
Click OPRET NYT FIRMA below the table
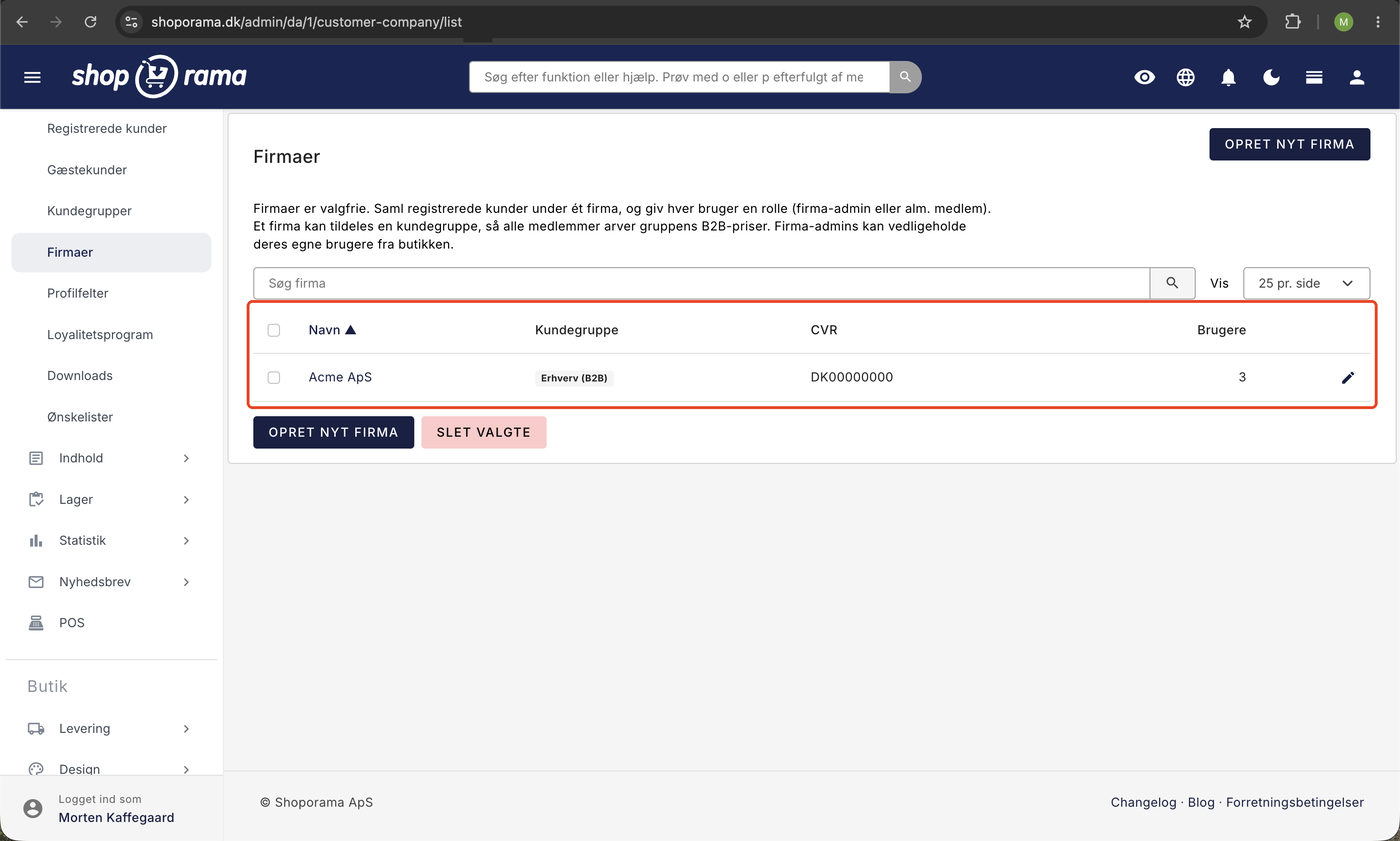[x=333, y=432]
